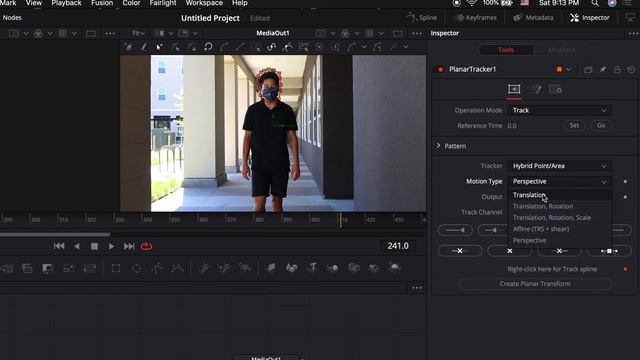Expand the Pattern section
The image size is (640, 360).
pos(438,146)
